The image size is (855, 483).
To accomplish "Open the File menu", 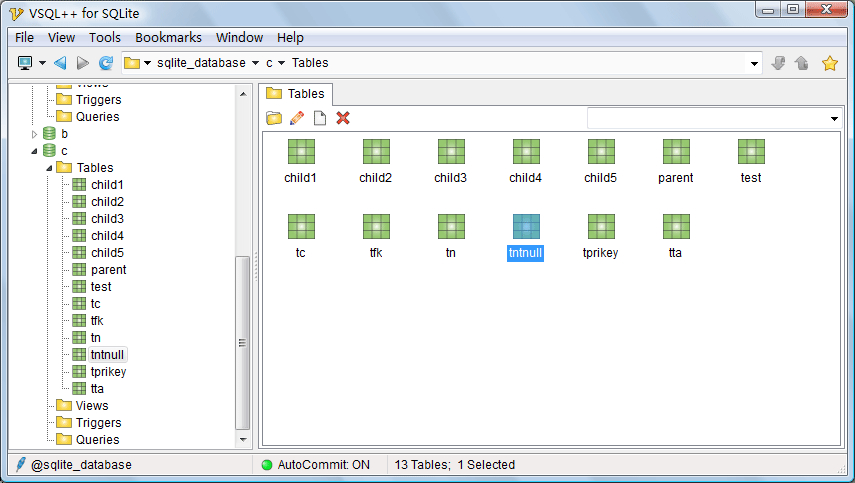I will (x=25, y=38).
